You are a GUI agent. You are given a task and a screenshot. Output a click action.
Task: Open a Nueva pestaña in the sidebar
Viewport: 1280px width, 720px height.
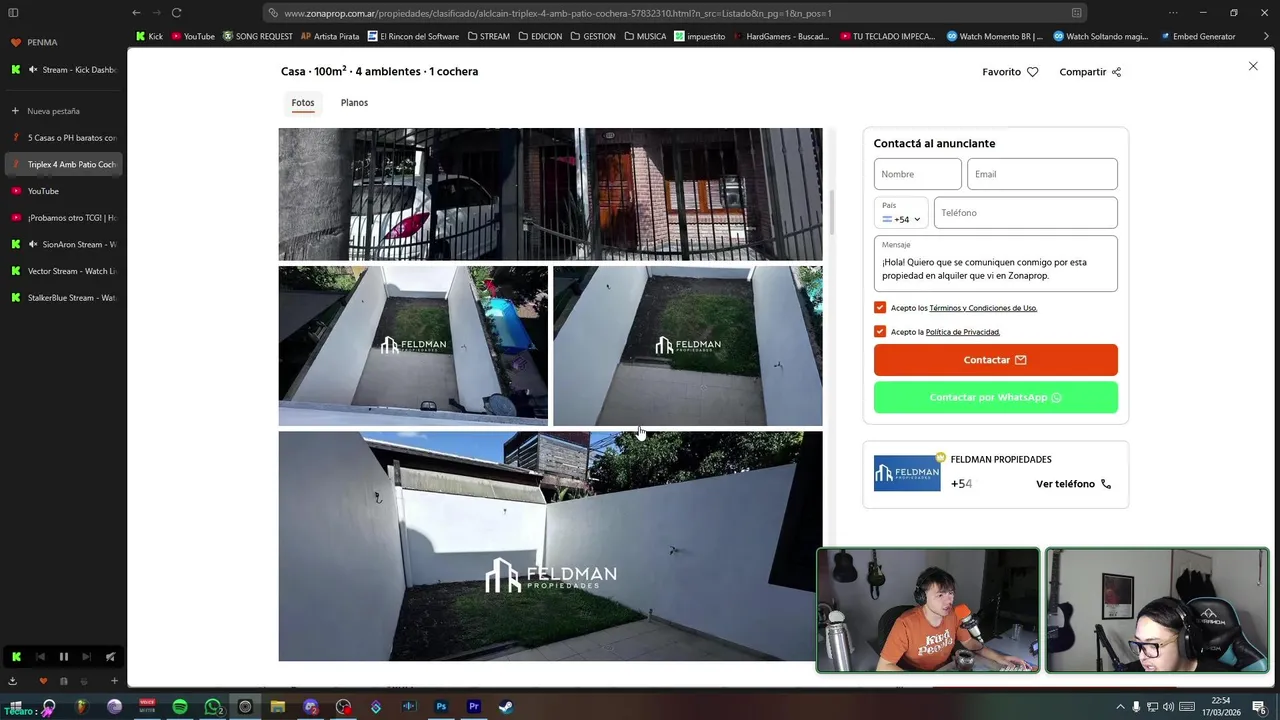pos(63,111)
